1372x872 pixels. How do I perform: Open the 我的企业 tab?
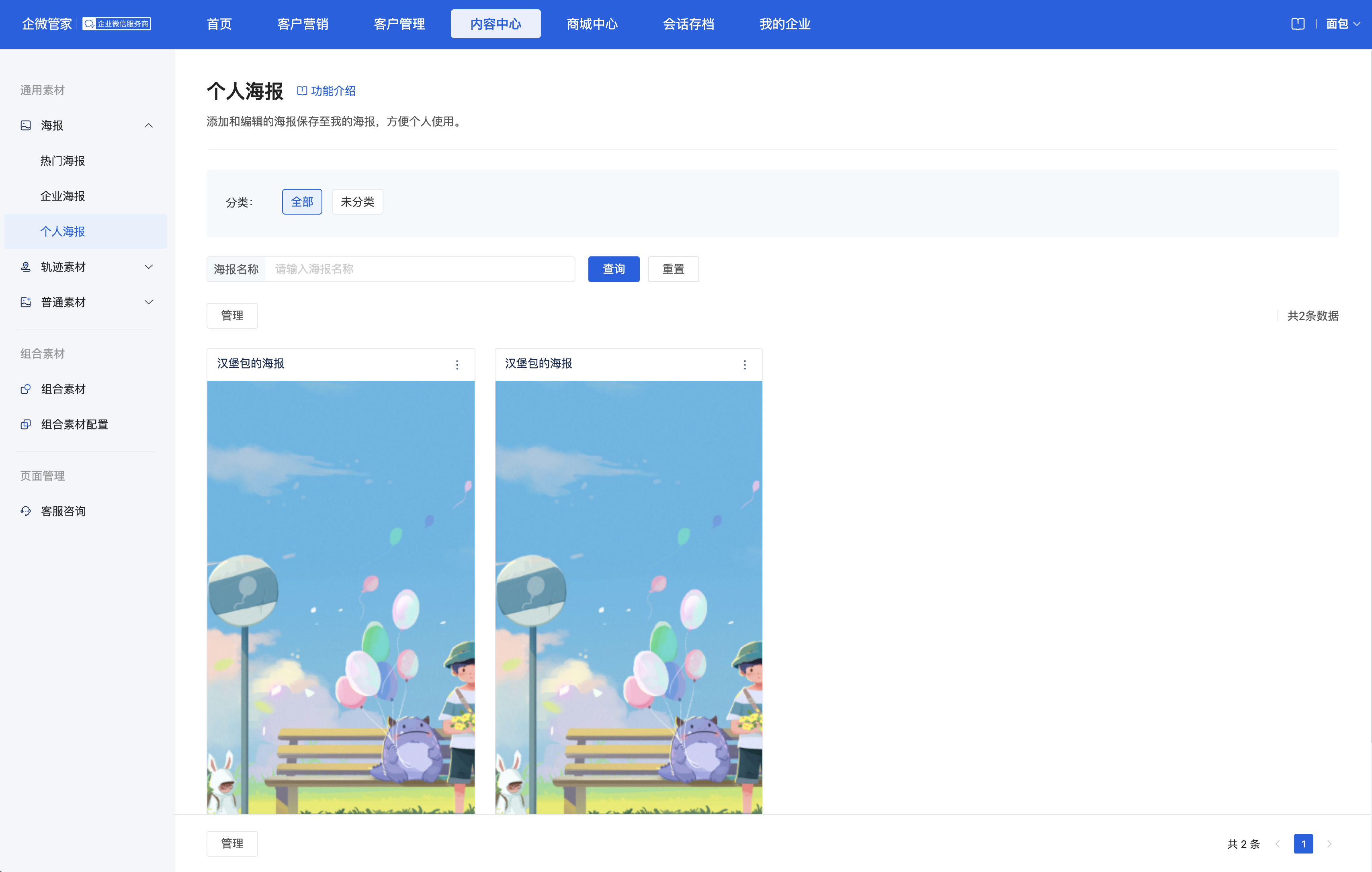tap(784, 24)
